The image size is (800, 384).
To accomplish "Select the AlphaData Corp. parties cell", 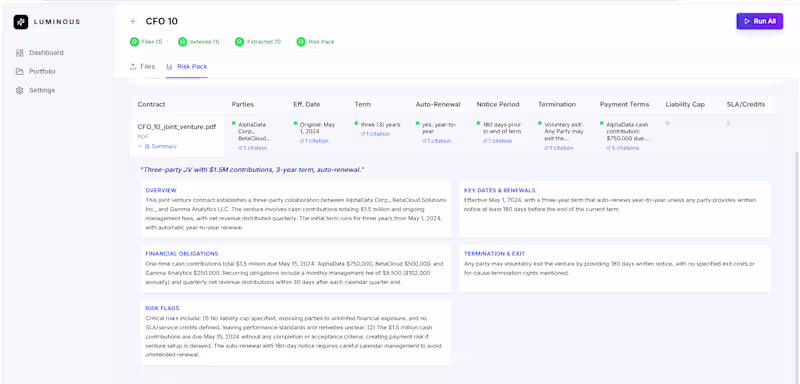I will coord(255,131).
